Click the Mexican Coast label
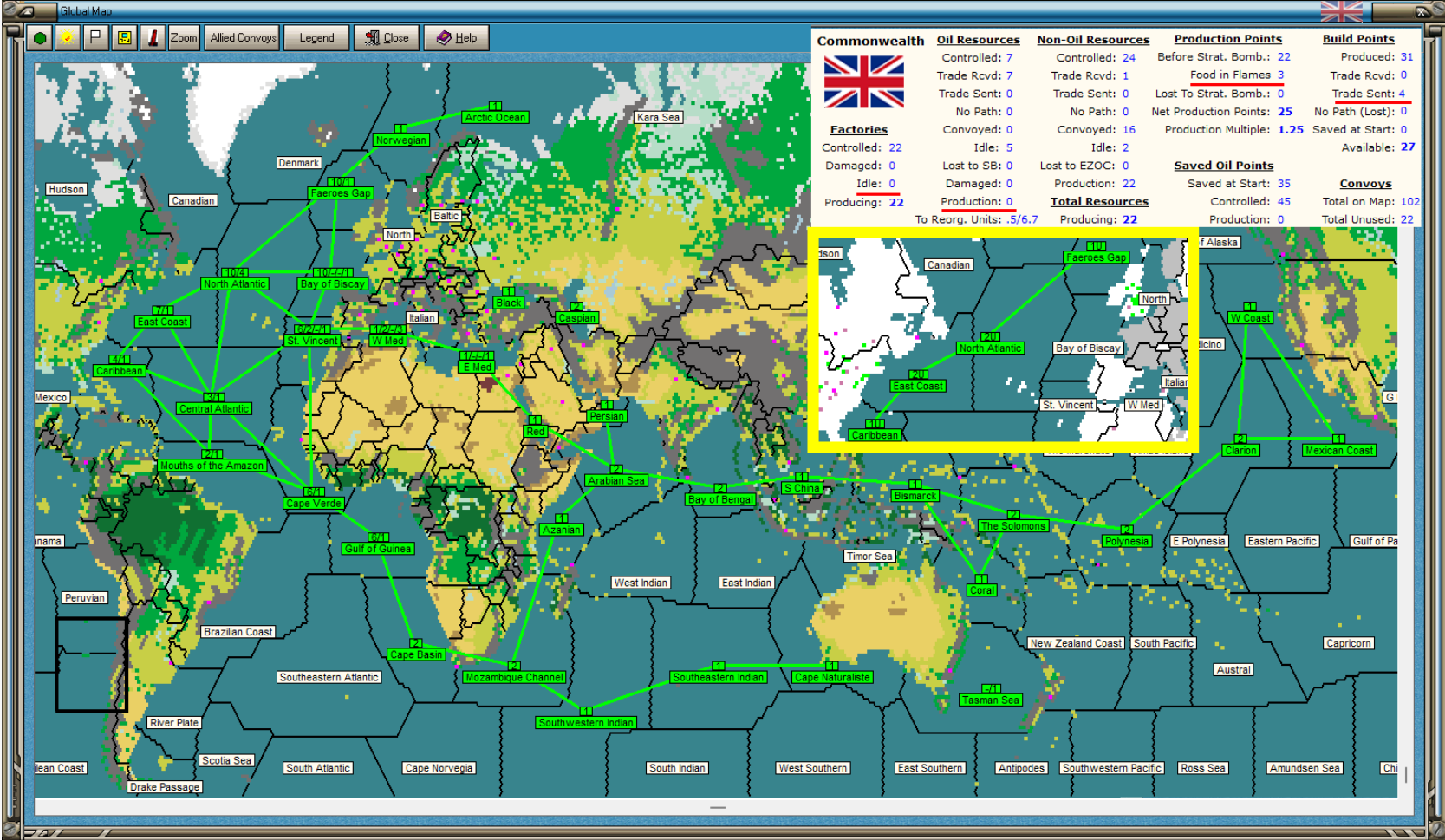Image resolution: width=1445 pixels, height=840 pixels. [1339, 451]
